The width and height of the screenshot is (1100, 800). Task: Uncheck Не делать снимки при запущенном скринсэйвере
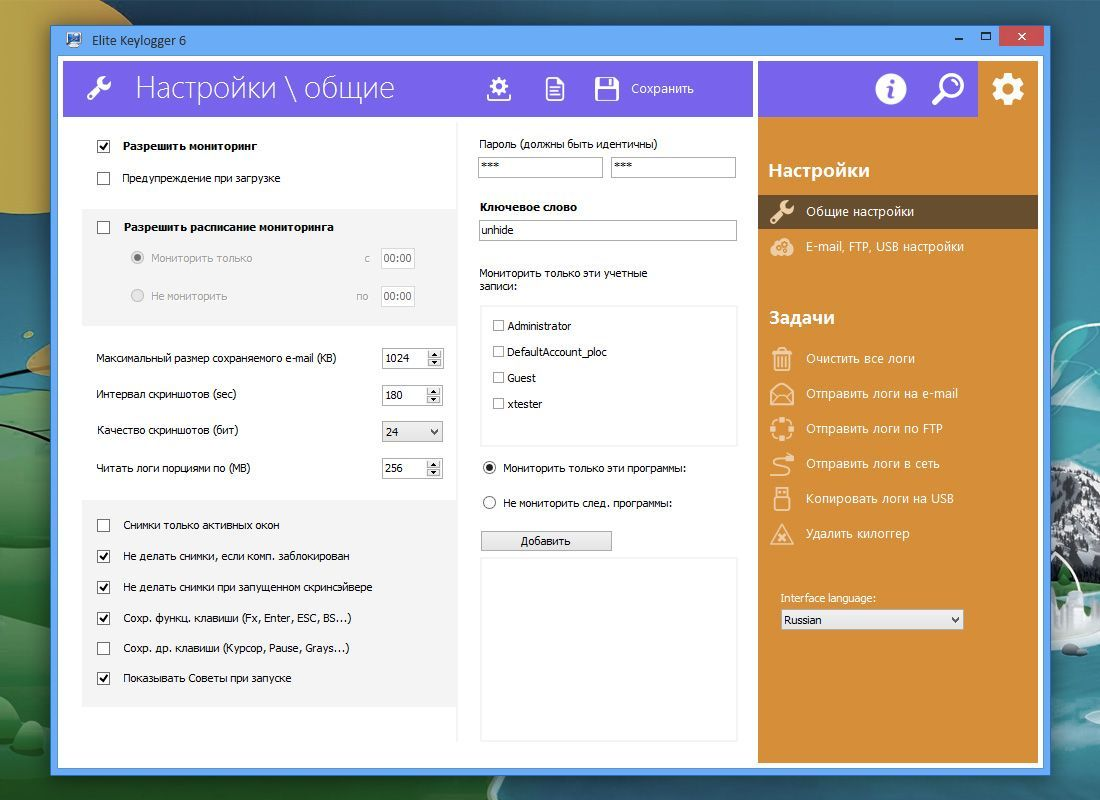click(104, 587)
